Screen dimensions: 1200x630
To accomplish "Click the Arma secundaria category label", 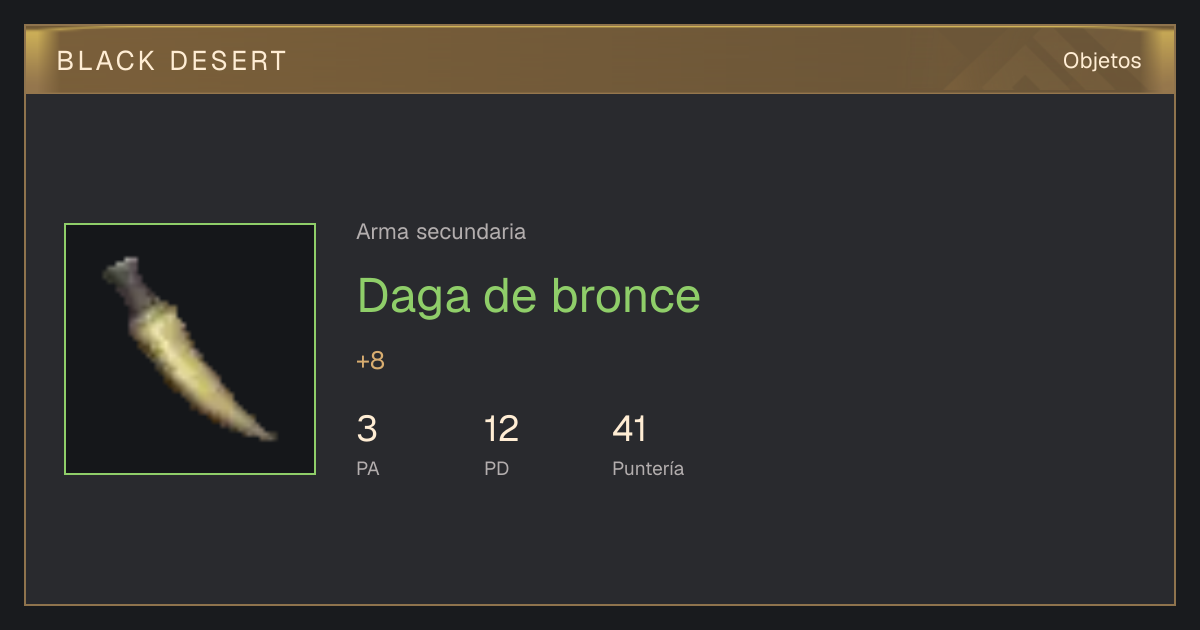I will (441, 232).
